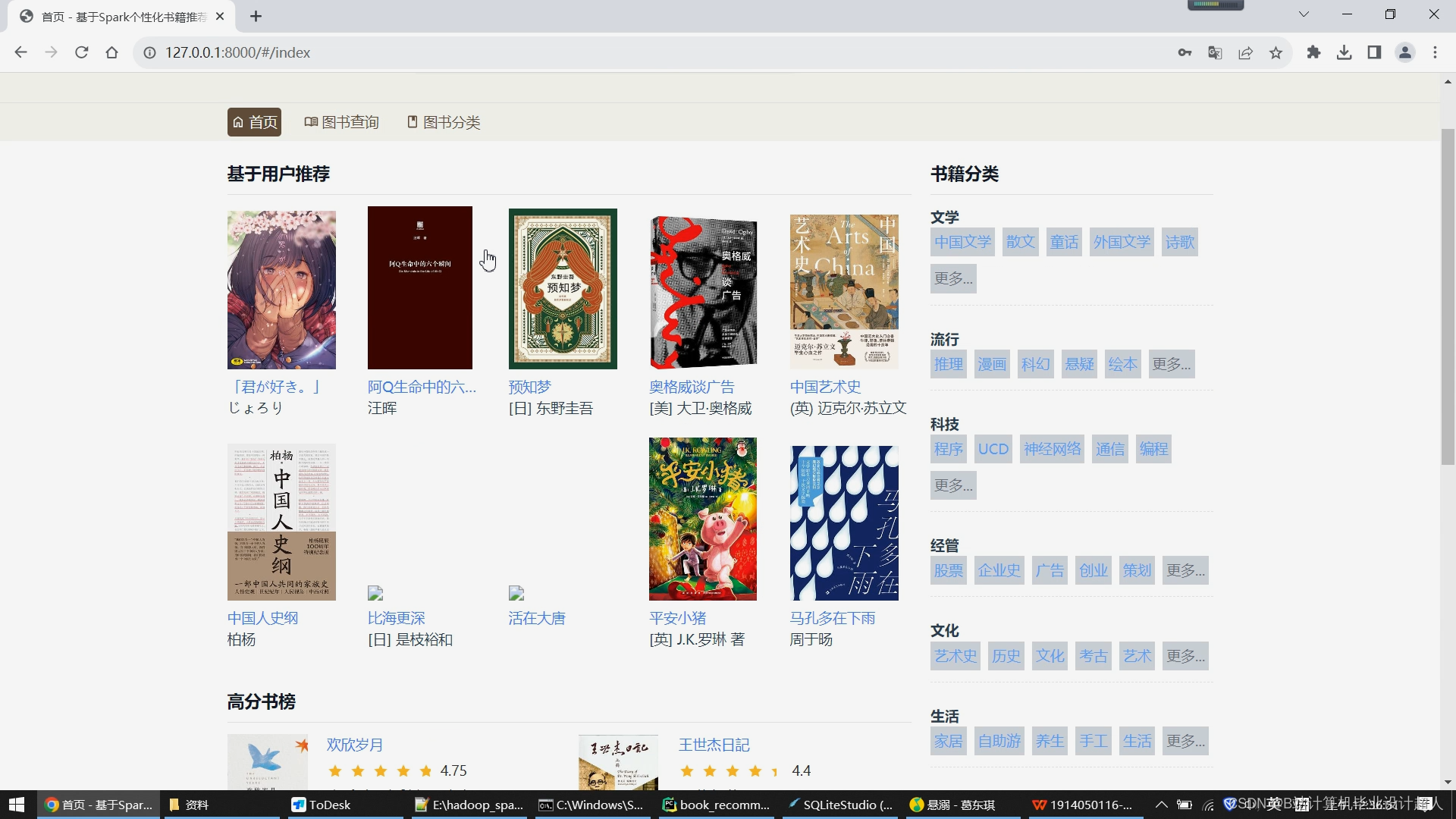The height and width of the screenshot is (819, 1456).
Task: Open the translate page icon
Action: [x=1215, y=52]
